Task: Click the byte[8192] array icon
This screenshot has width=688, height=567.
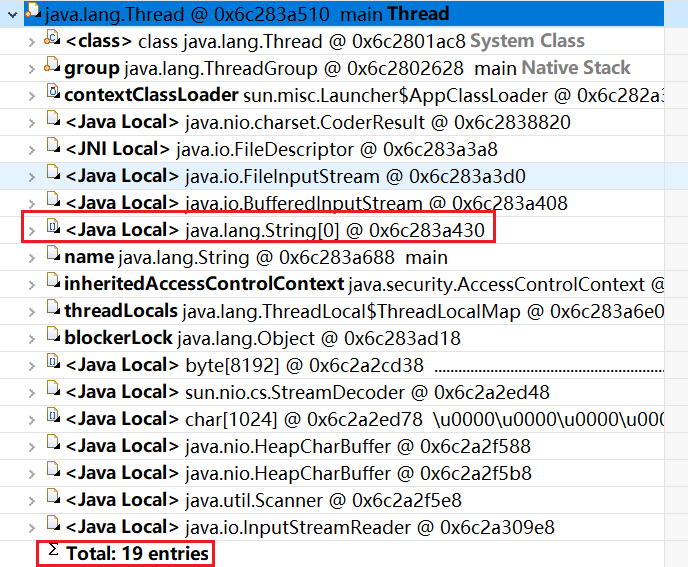Action: coord(53,362)
